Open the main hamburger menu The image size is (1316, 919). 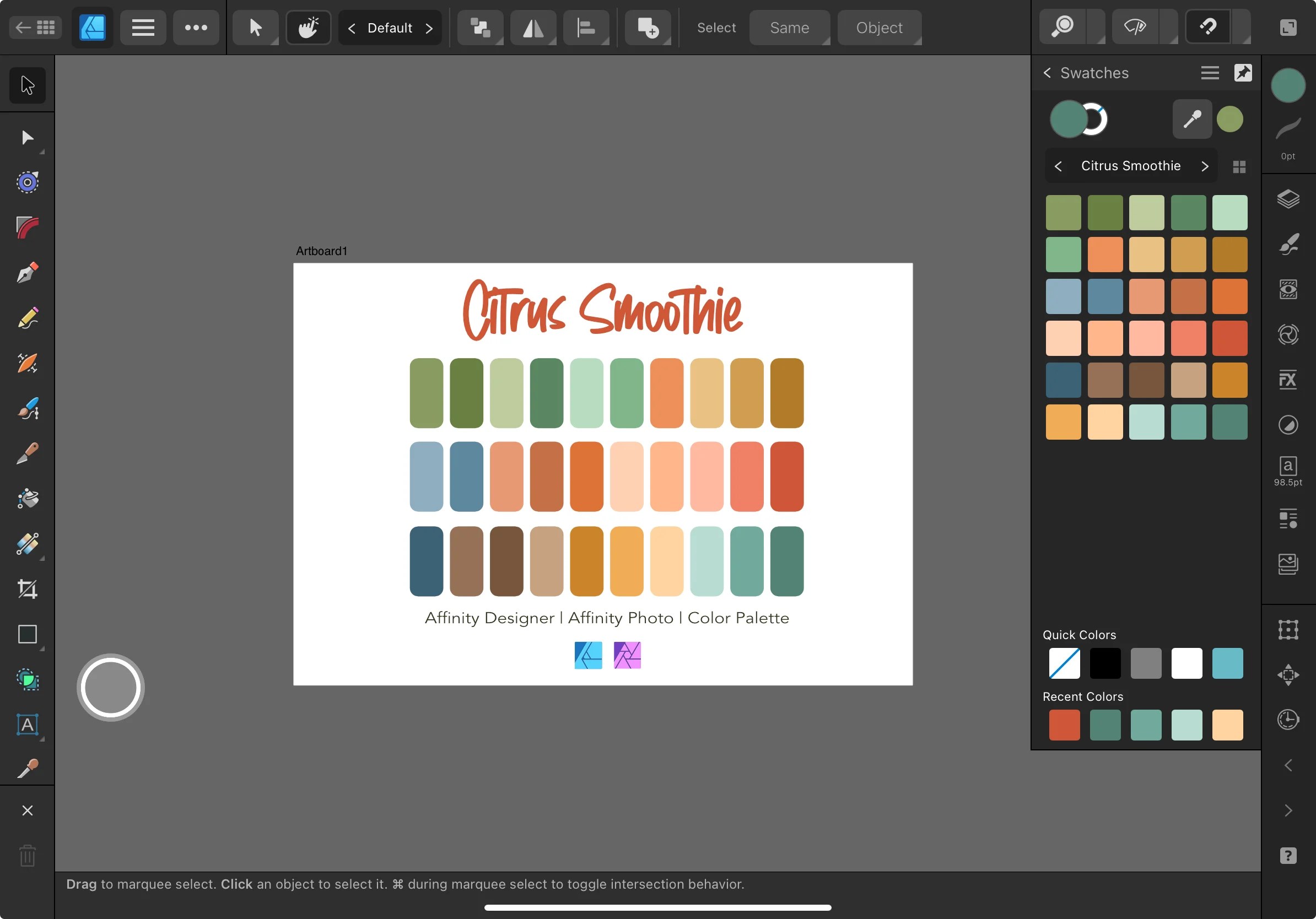click(x=143, y=27)
